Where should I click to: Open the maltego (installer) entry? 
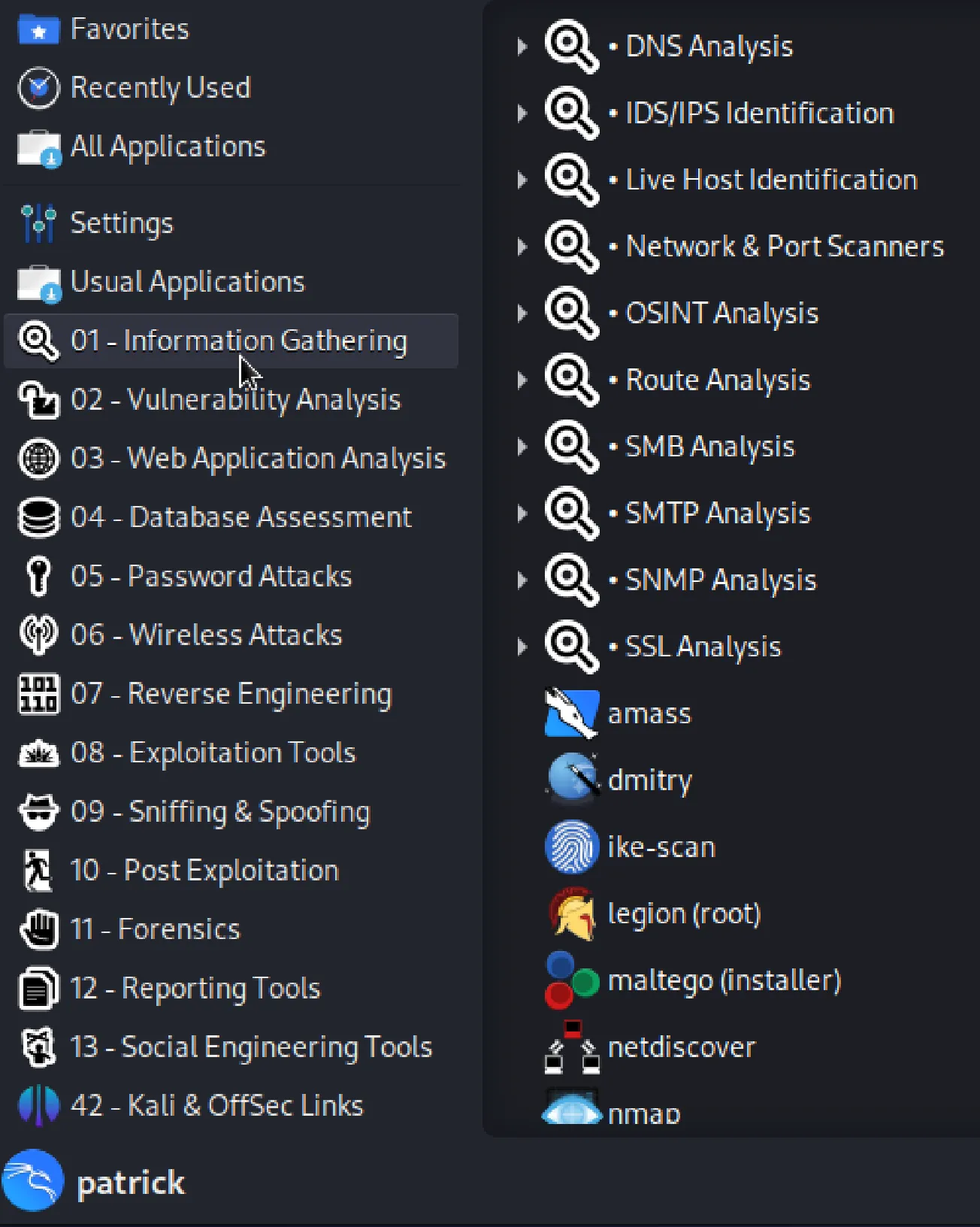coord(724,979)
